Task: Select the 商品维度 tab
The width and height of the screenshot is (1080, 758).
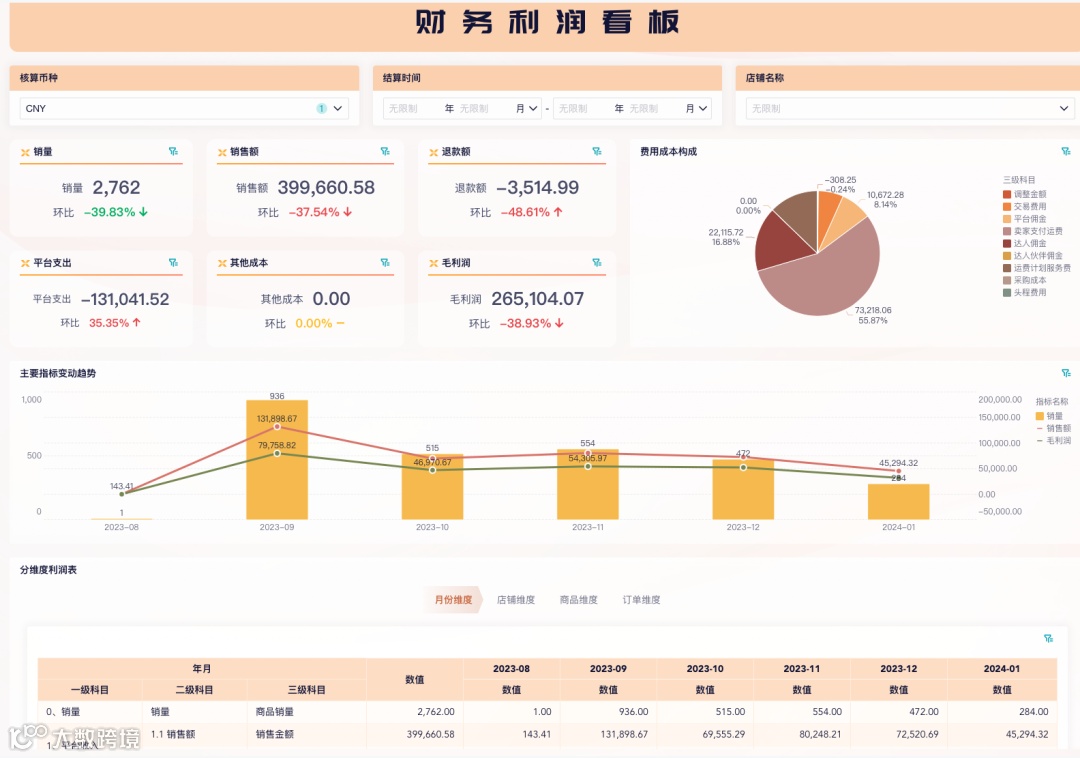Action: [578, 600]
